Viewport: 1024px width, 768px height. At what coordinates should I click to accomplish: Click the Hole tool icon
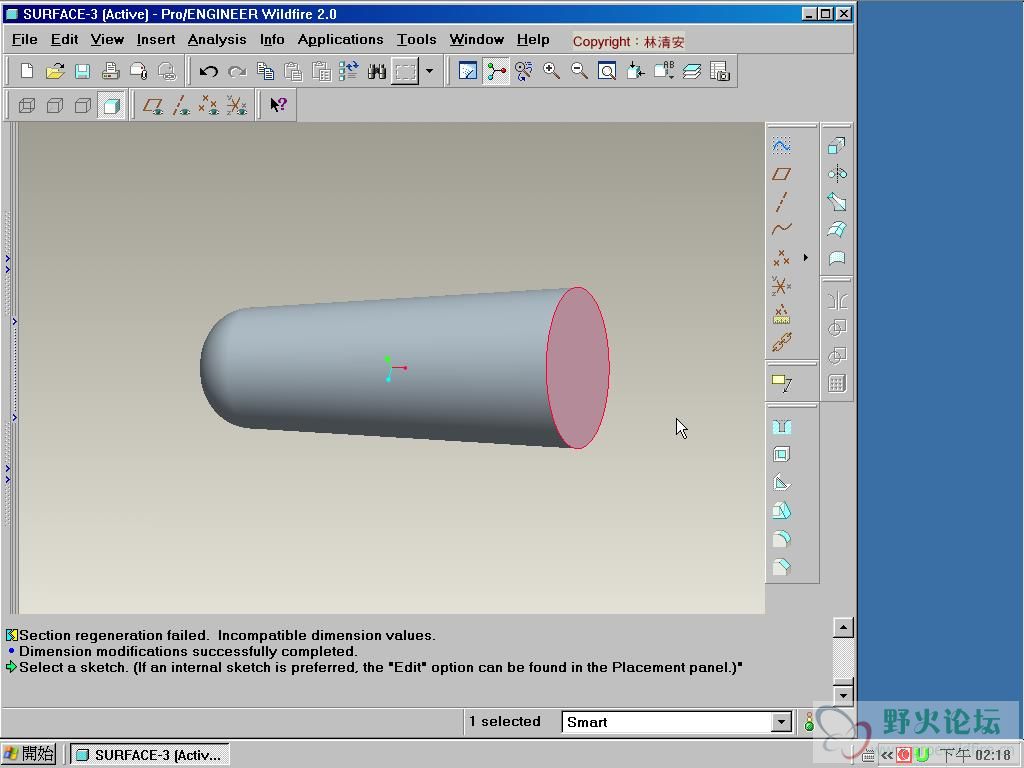pyautogui.click(x=782, y=427)
